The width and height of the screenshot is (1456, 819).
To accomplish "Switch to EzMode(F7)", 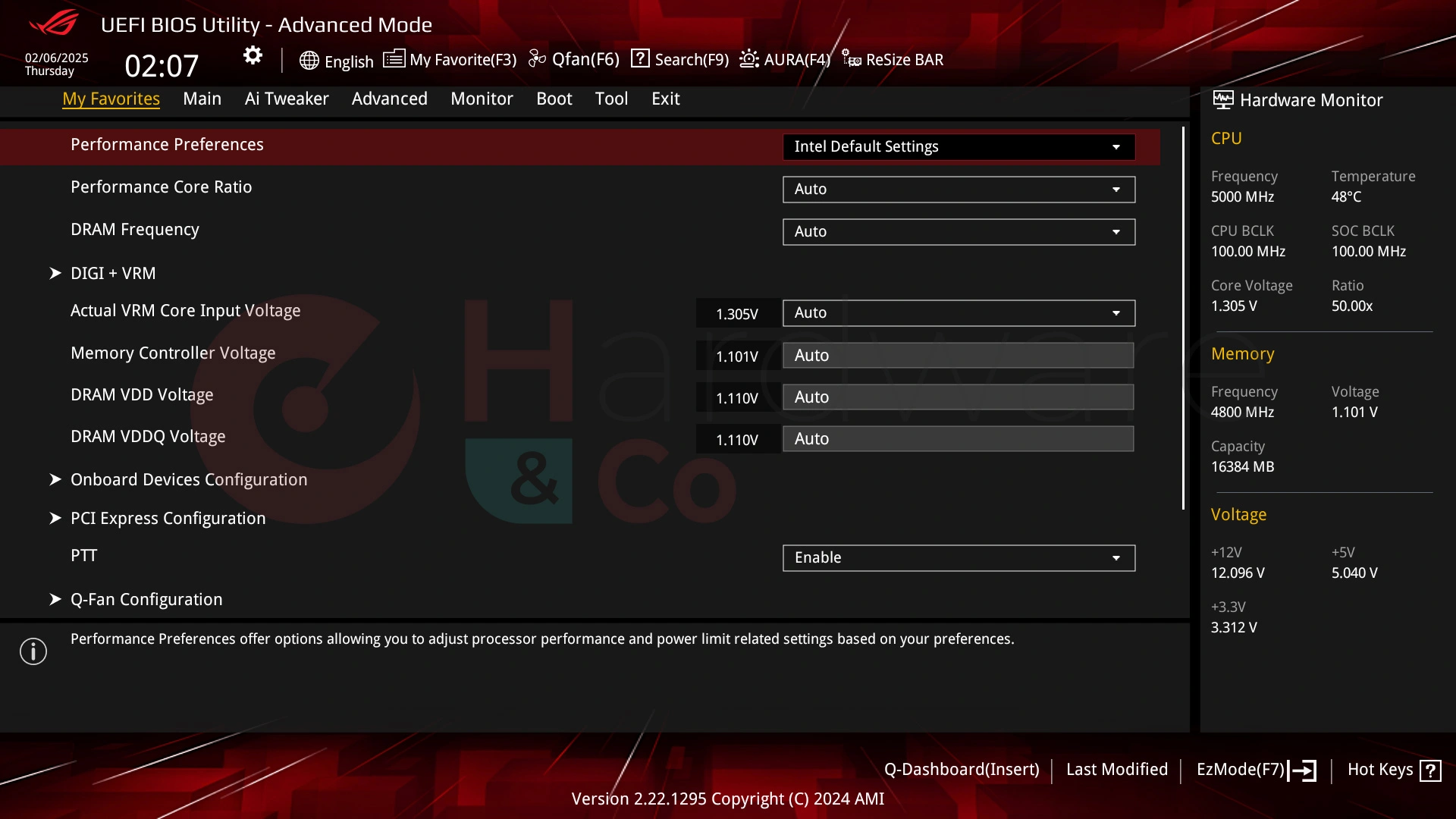I will pyautogui.click(x=1257, y=770).
